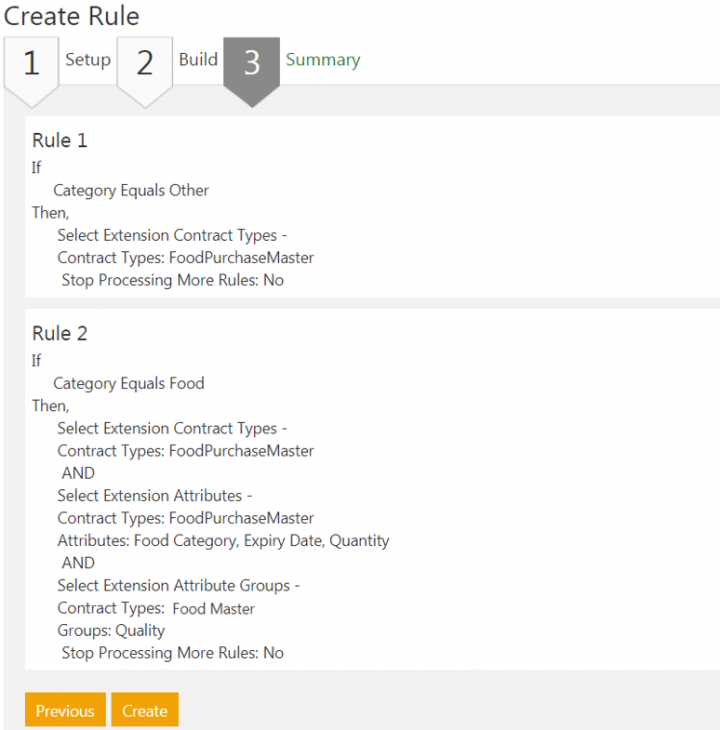This screenshot has height=730, width=720.
Task: Select Rule 1 'Contract Types: FoodPurchaseMaster' line
Action: coord(186,258)
